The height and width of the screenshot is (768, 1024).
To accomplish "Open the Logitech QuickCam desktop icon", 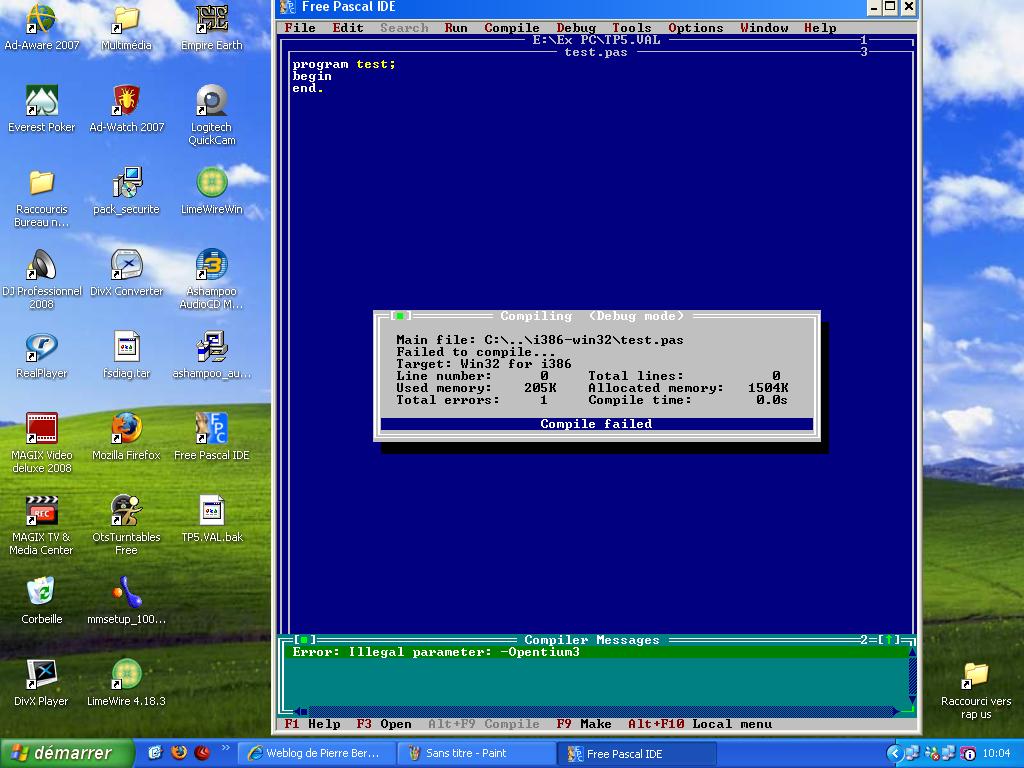I will [211, 102].
